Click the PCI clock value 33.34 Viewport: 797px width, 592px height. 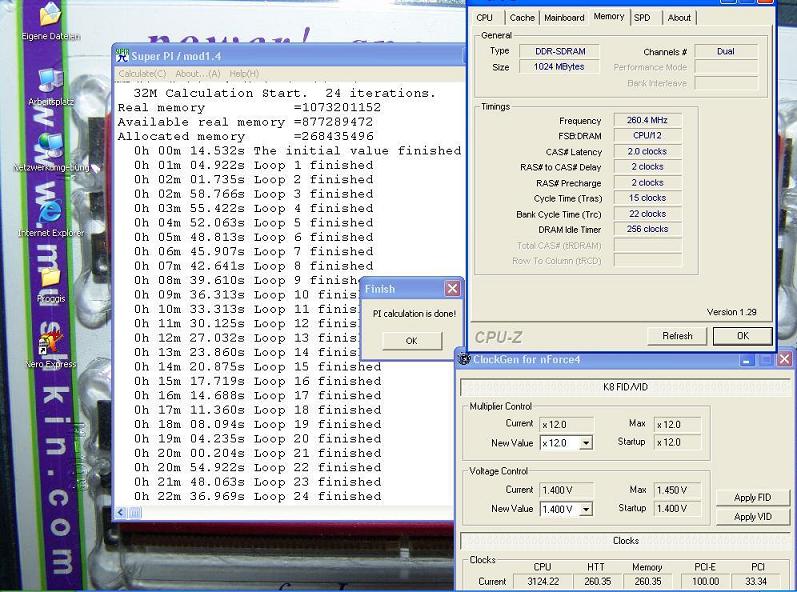tap(756, 581)
